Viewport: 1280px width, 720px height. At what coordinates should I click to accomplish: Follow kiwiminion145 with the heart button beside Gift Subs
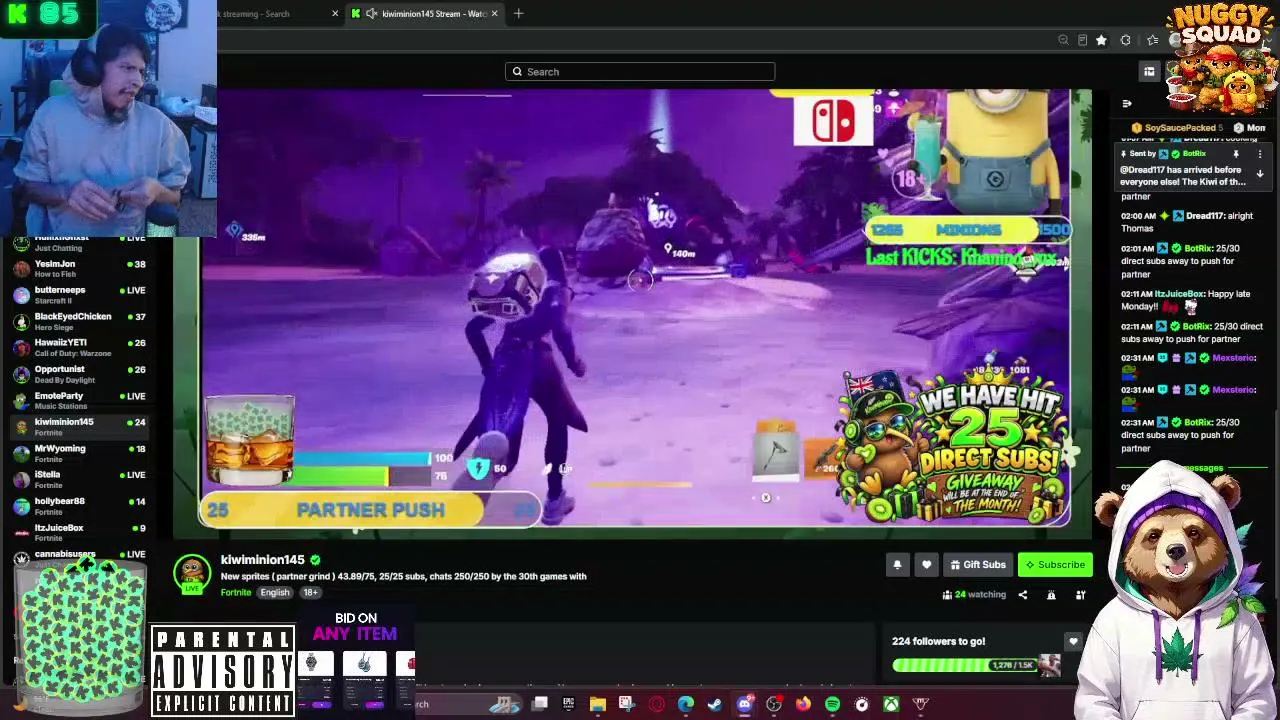point(926,565)
